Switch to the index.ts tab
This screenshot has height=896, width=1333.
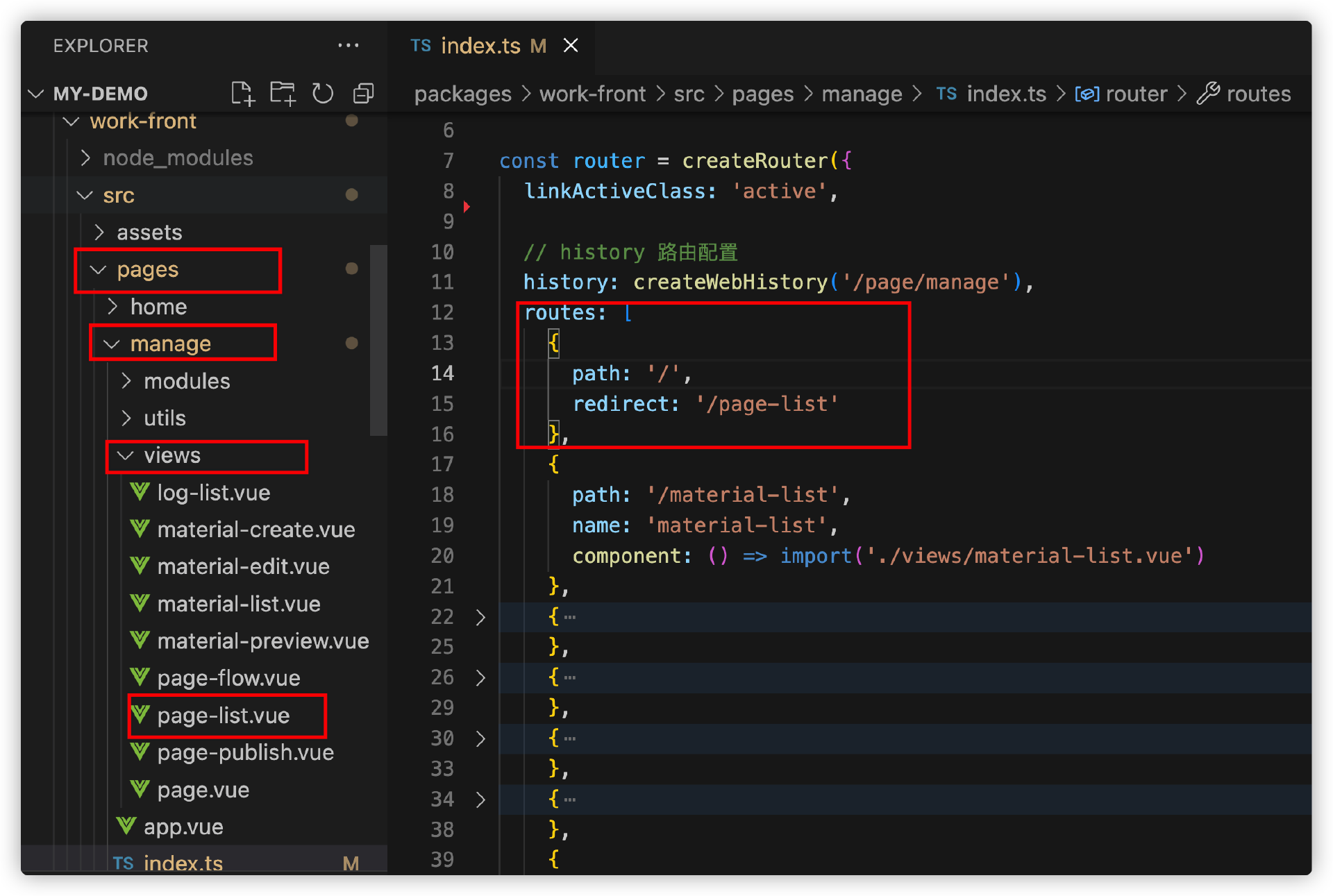click(480, 46)
